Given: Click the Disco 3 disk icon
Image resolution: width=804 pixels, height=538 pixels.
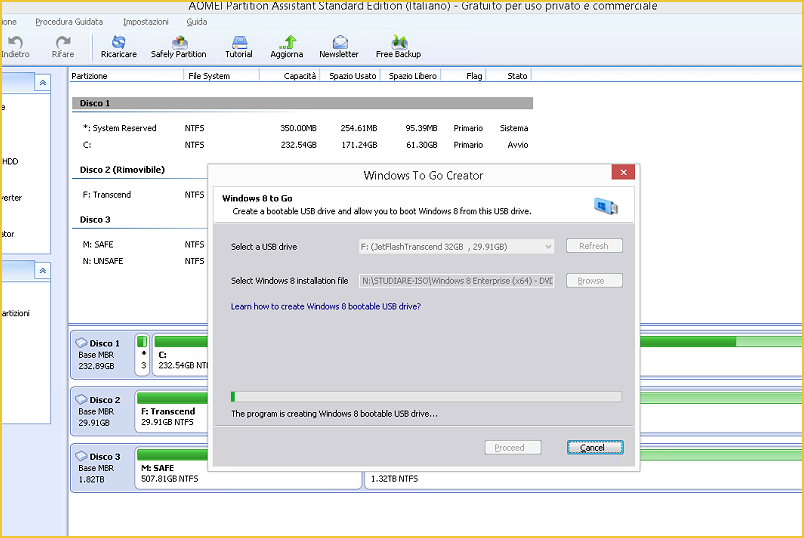Looking at the screenshot, I should [81, 456].
